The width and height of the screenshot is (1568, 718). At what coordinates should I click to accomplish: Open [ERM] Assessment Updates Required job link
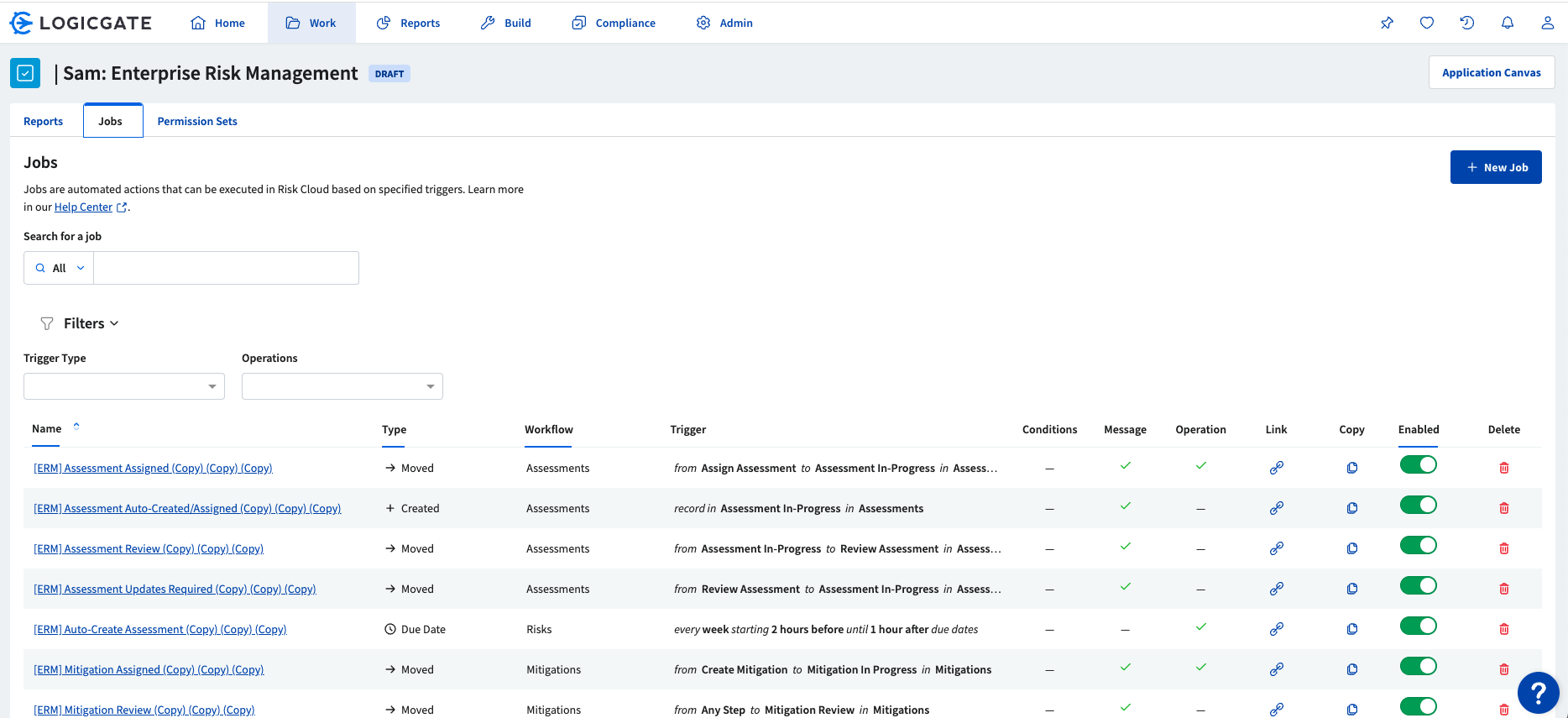175,589
